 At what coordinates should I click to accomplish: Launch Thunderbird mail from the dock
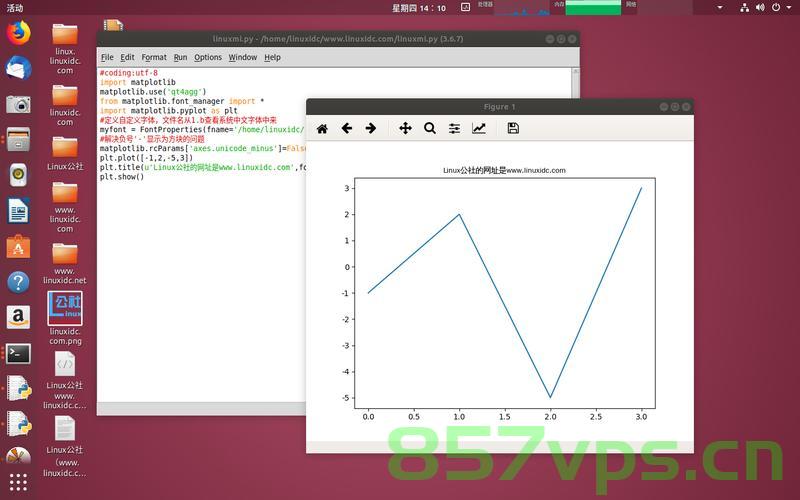point(18,68)
